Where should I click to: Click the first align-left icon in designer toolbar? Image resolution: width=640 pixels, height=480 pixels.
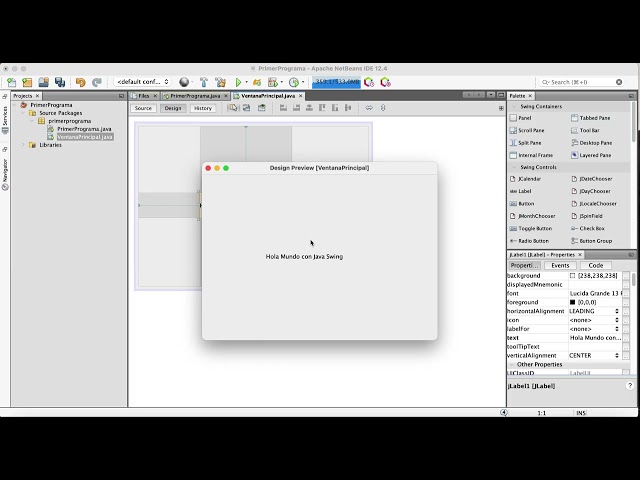(283, 108)
